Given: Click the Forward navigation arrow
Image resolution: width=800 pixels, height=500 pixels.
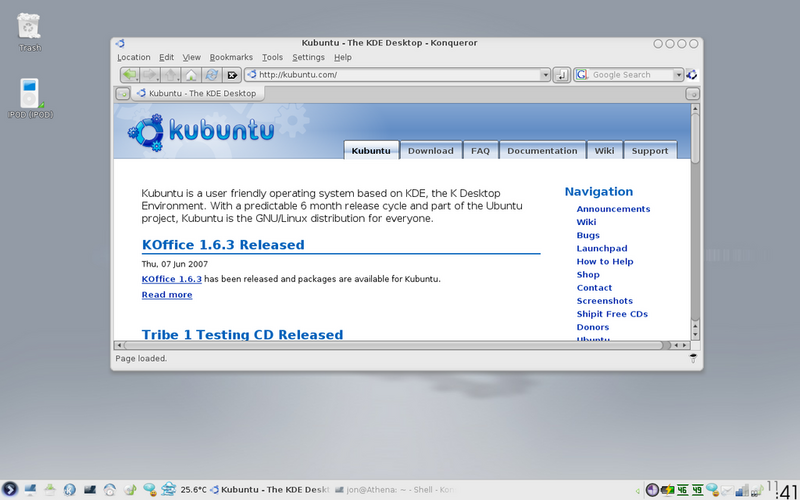Looking at the screenshot, I should point(150,75).
